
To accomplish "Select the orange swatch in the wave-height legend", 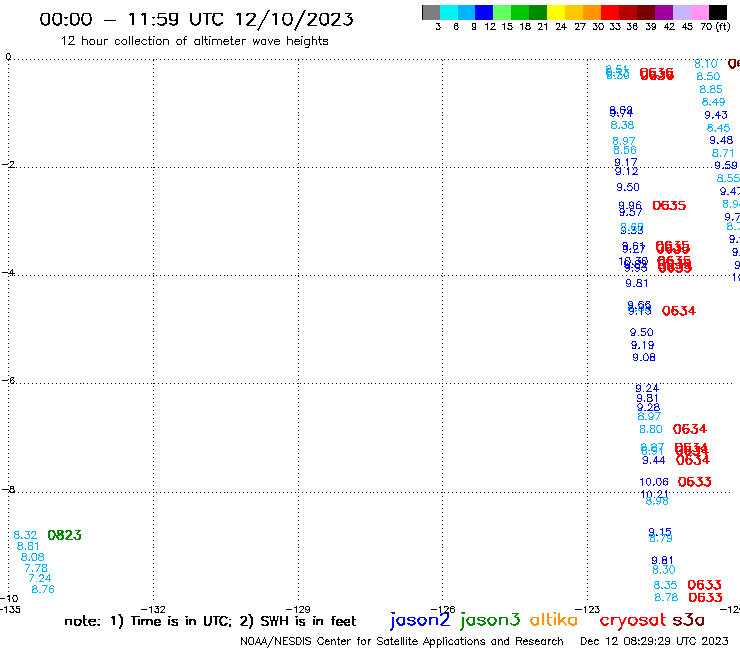I will 592,12.
